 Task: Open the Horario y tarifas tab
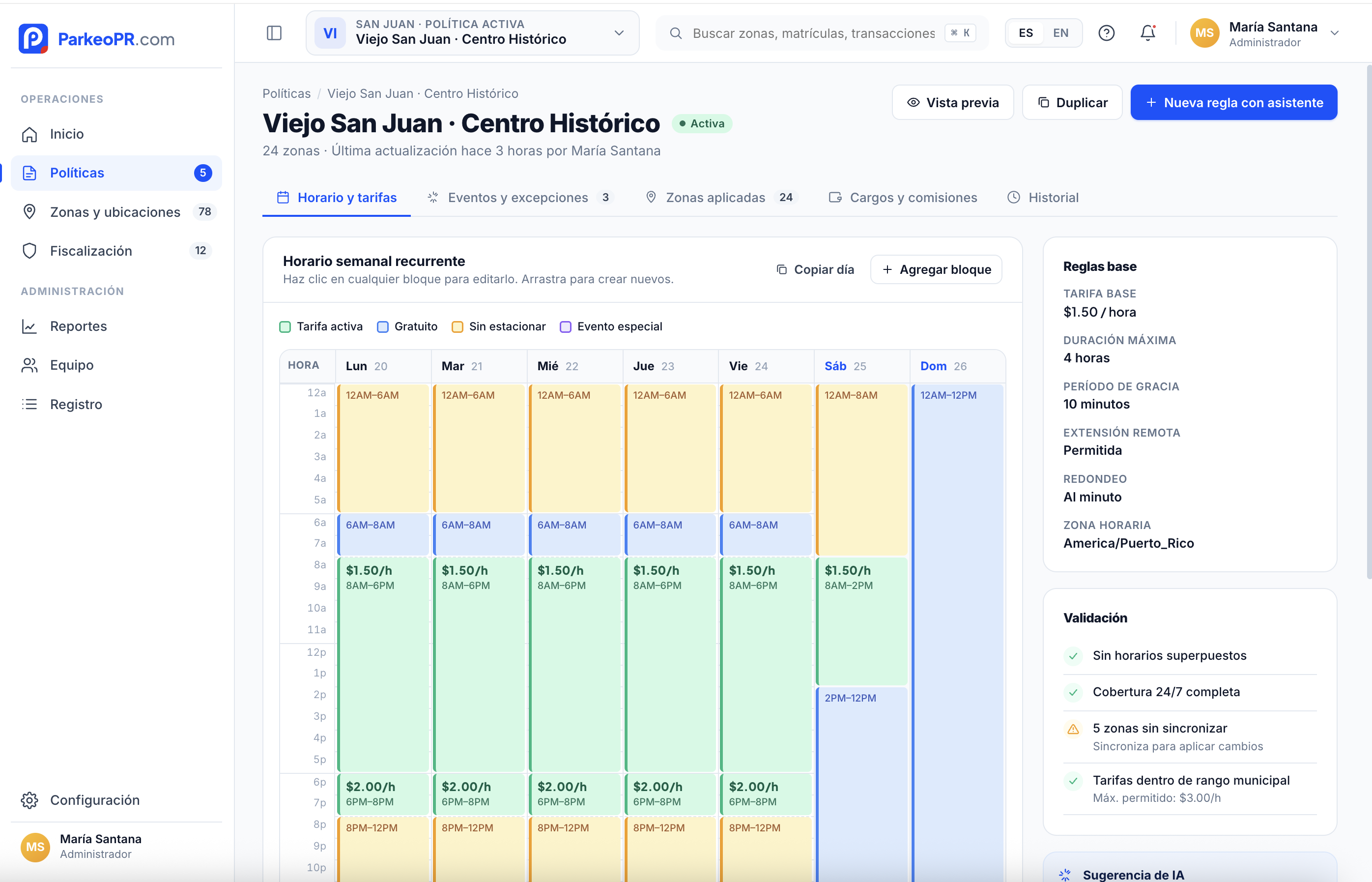tap(337, 198)
